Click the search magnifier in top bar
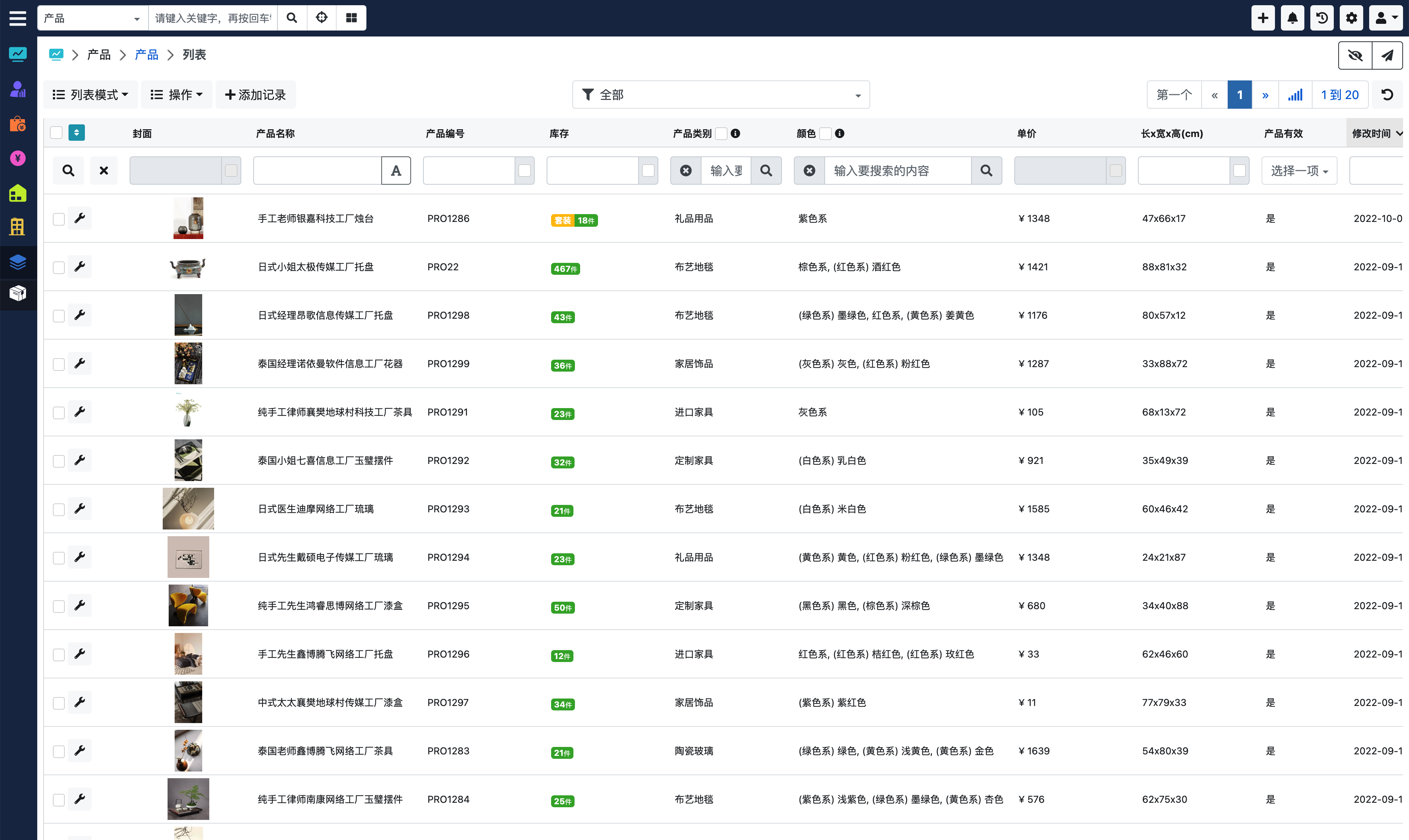 pos(292,18)
